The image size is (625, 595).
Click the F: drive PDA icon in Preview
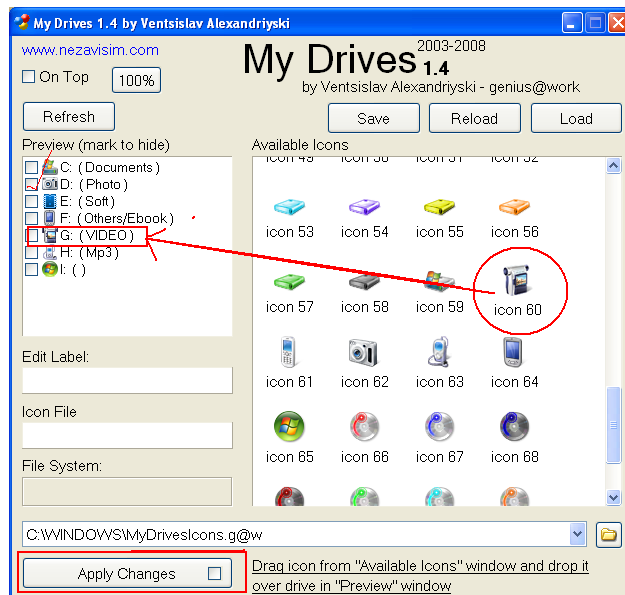tap(50, 218)
